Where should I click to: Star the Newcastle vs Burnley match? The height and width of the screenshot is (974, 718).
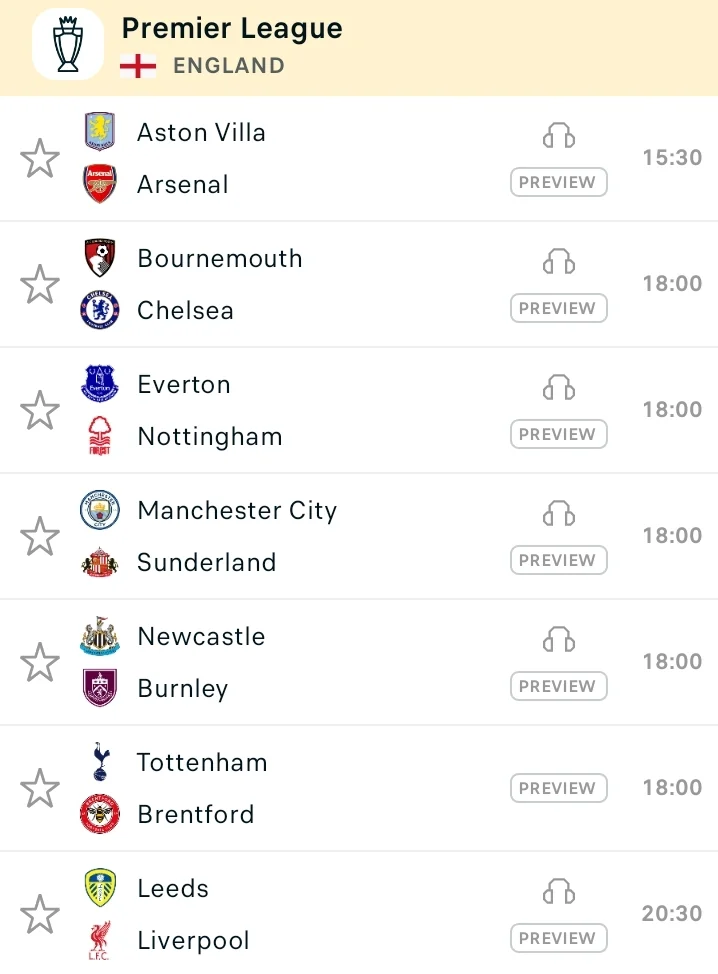(40, 663)
